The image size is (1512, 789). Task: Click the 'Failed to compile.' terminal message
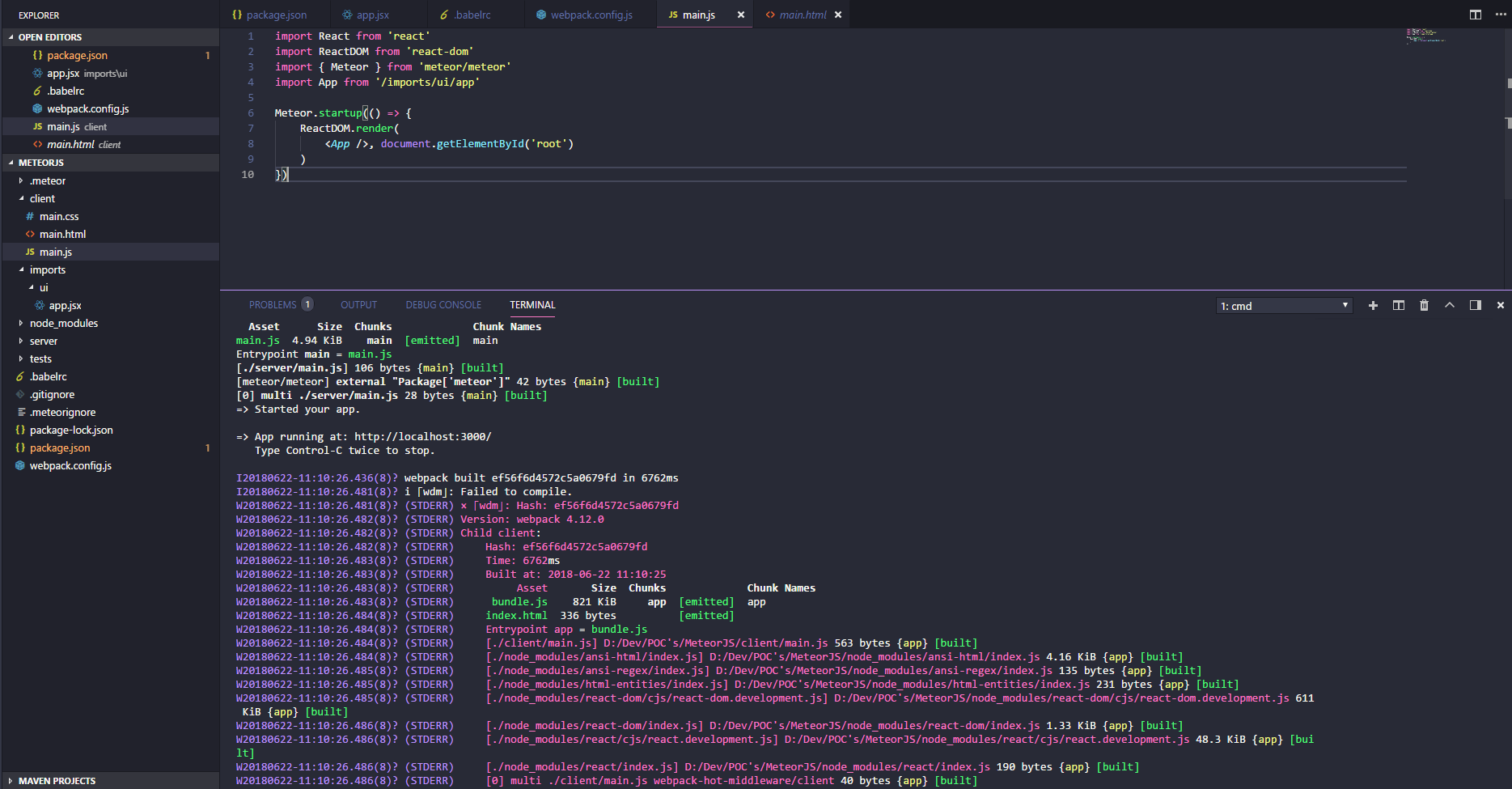(x=516, y=492)
